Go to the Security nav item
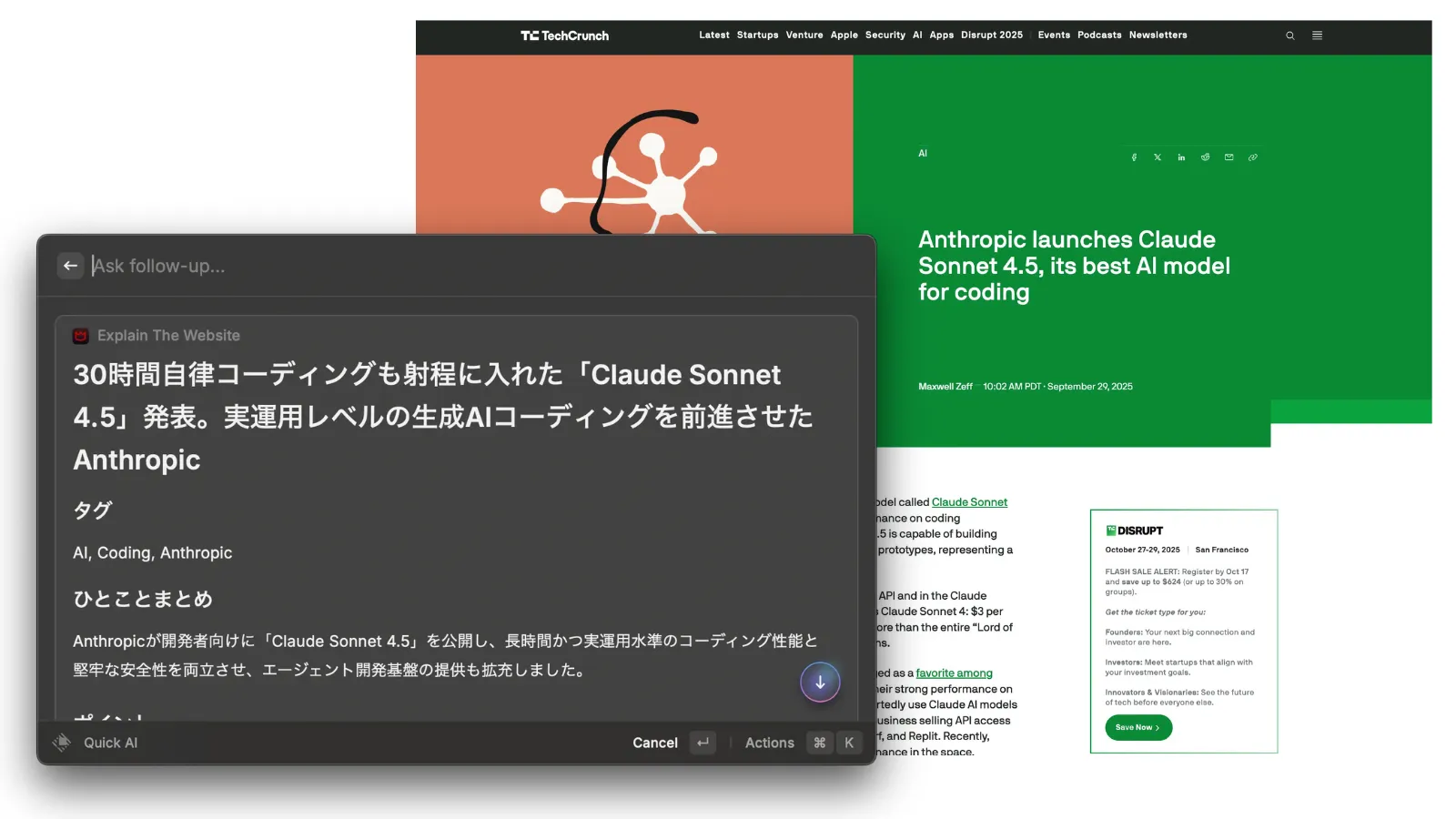The width and height of the screenshot is (1456, 819). (x=885, y=35)
